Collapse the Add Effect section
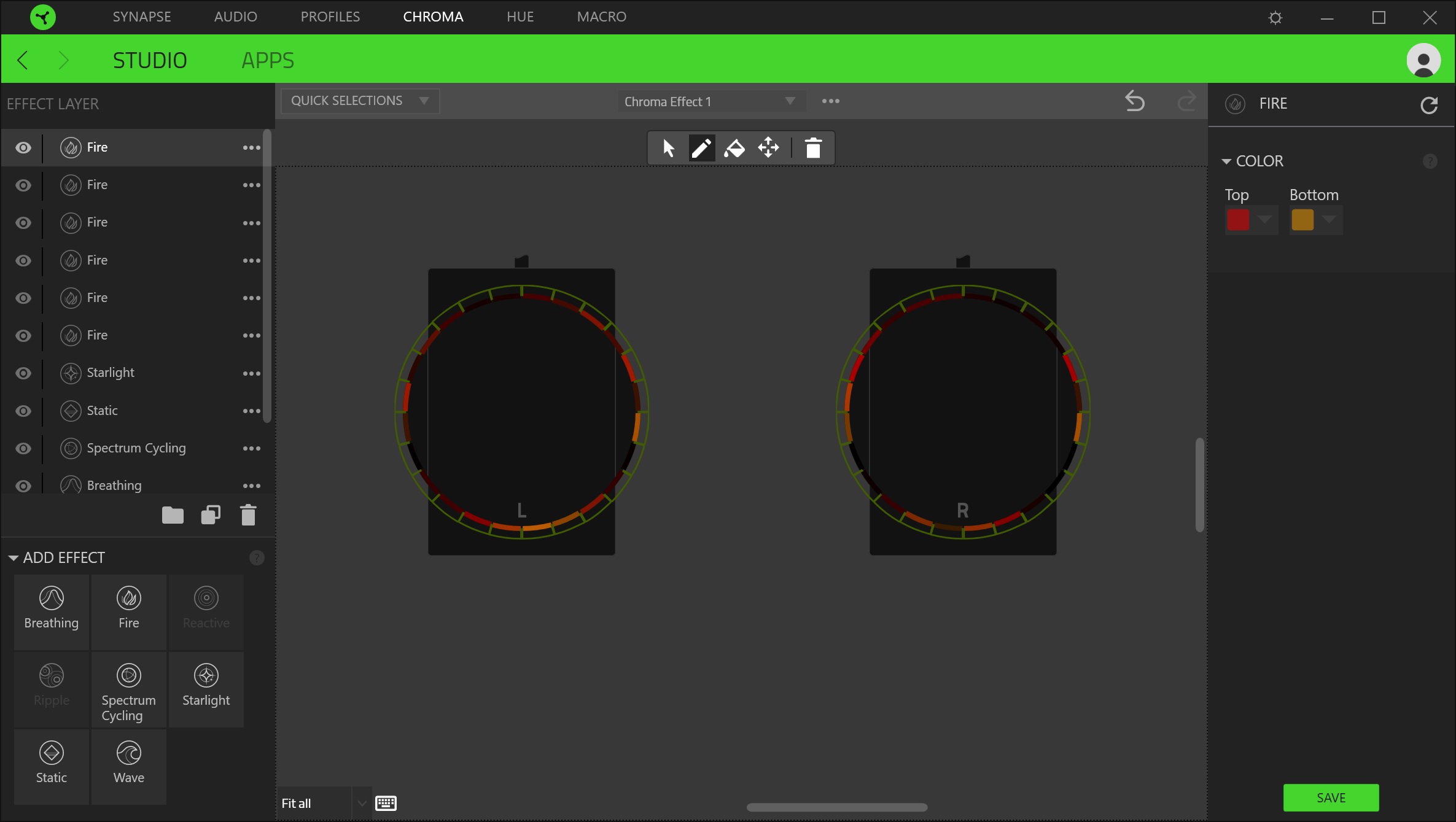This screenshot has height=822, width=1456. point(14,558)
